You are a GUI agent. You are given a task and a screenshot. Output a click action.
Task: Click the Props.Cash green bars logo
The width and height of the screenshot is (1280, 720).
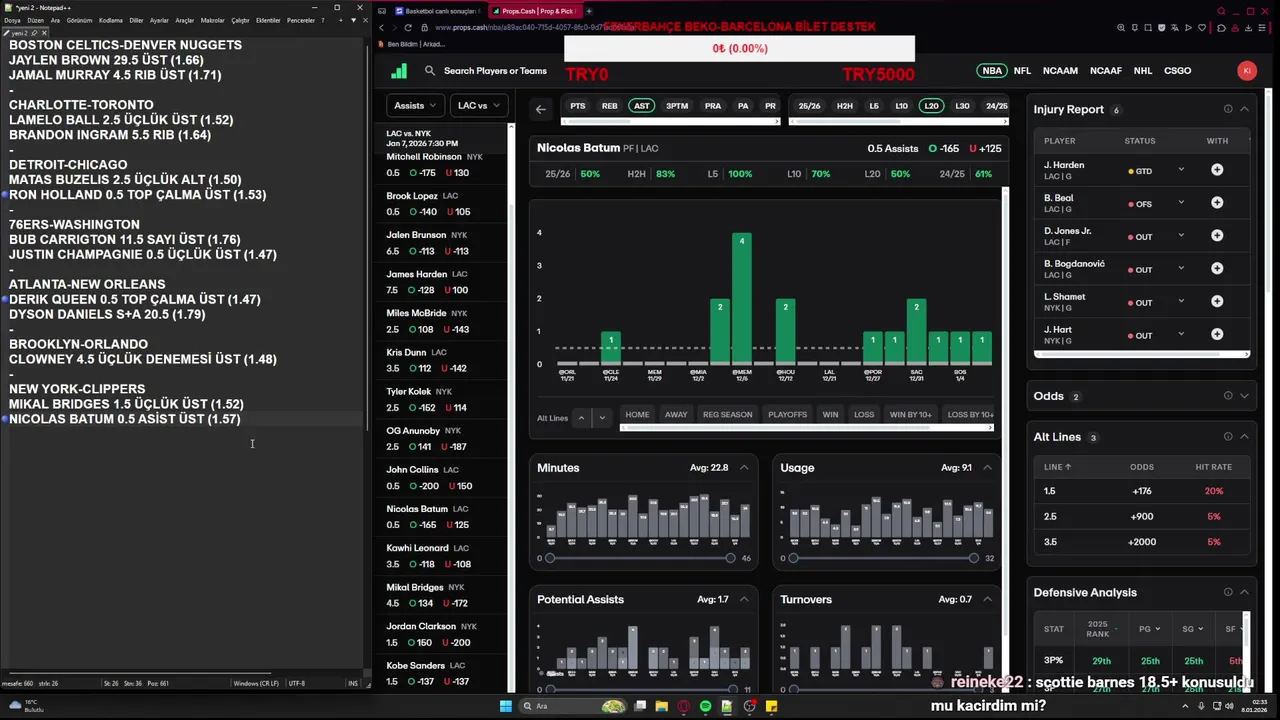[x=399, y=71]
